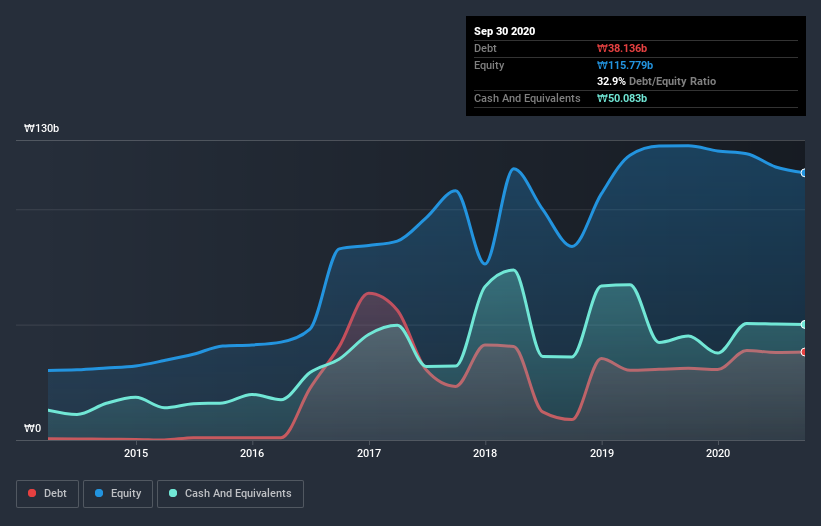Click the 2016 x-axis label
The image size is (821, 526).
click(252, 453)
